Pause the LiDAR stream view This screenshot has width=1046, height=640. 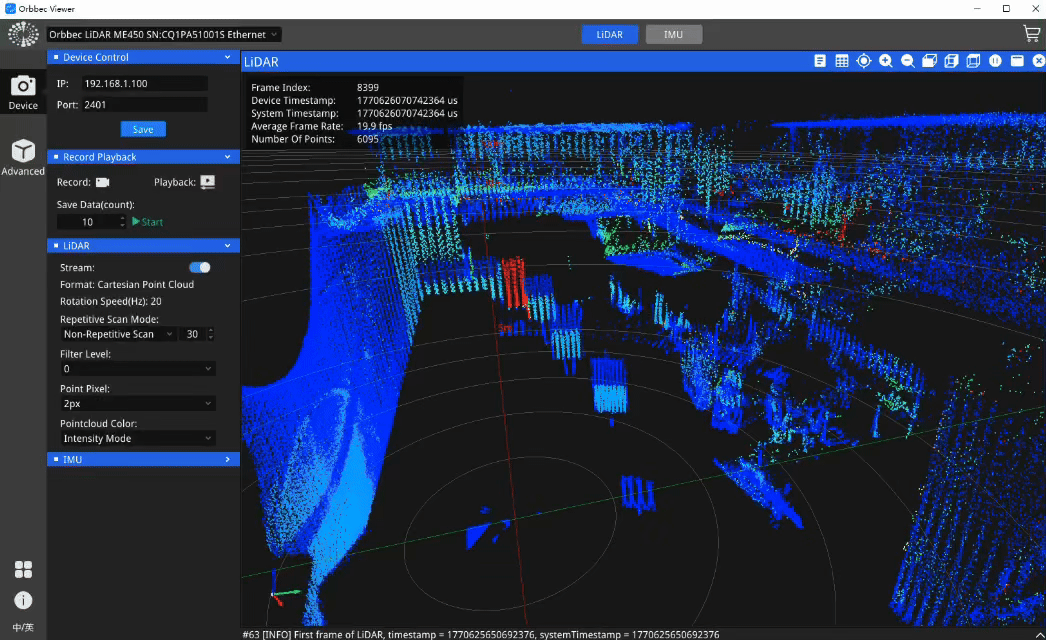click(x=995, y=61)
